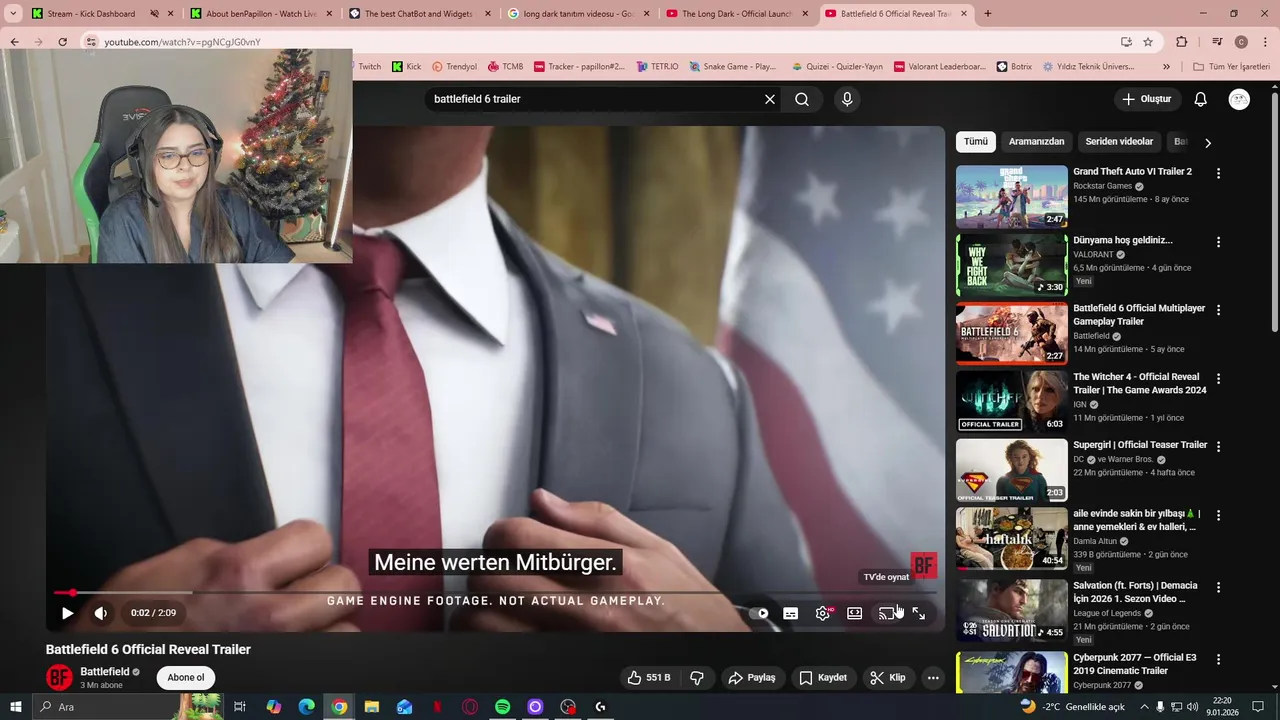Open Oluştur create menu
The width and height of the screenshot is (1280, 720).
pos(1146,99)
